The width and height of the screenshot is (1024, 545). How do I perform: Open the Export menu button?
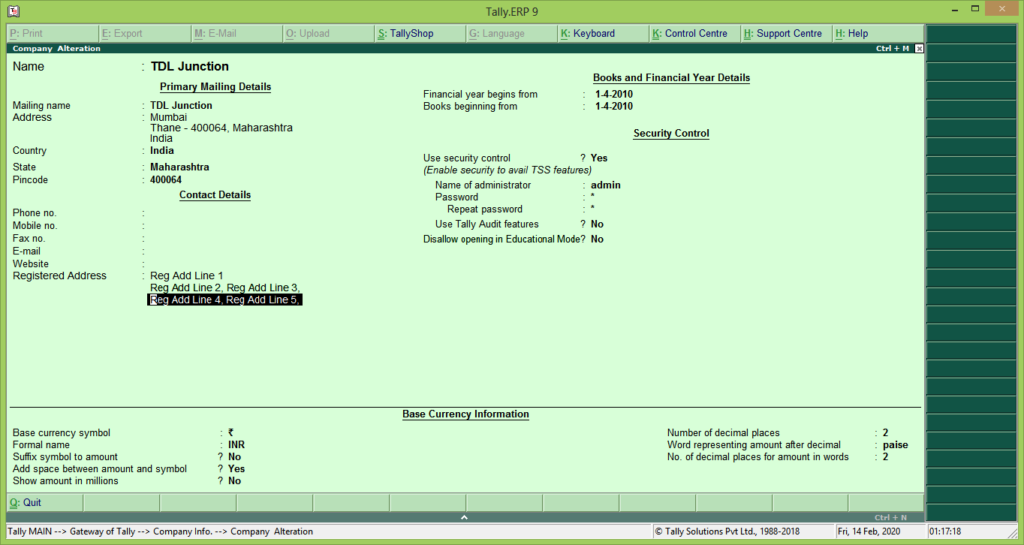(x=144, y=33)
